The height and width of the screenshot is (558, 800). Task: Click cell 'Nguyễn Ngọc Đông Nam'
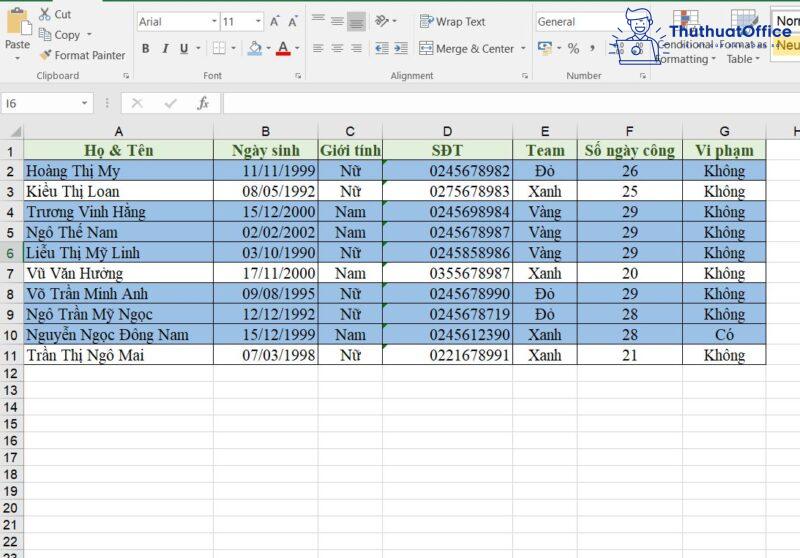coord(118,334)
